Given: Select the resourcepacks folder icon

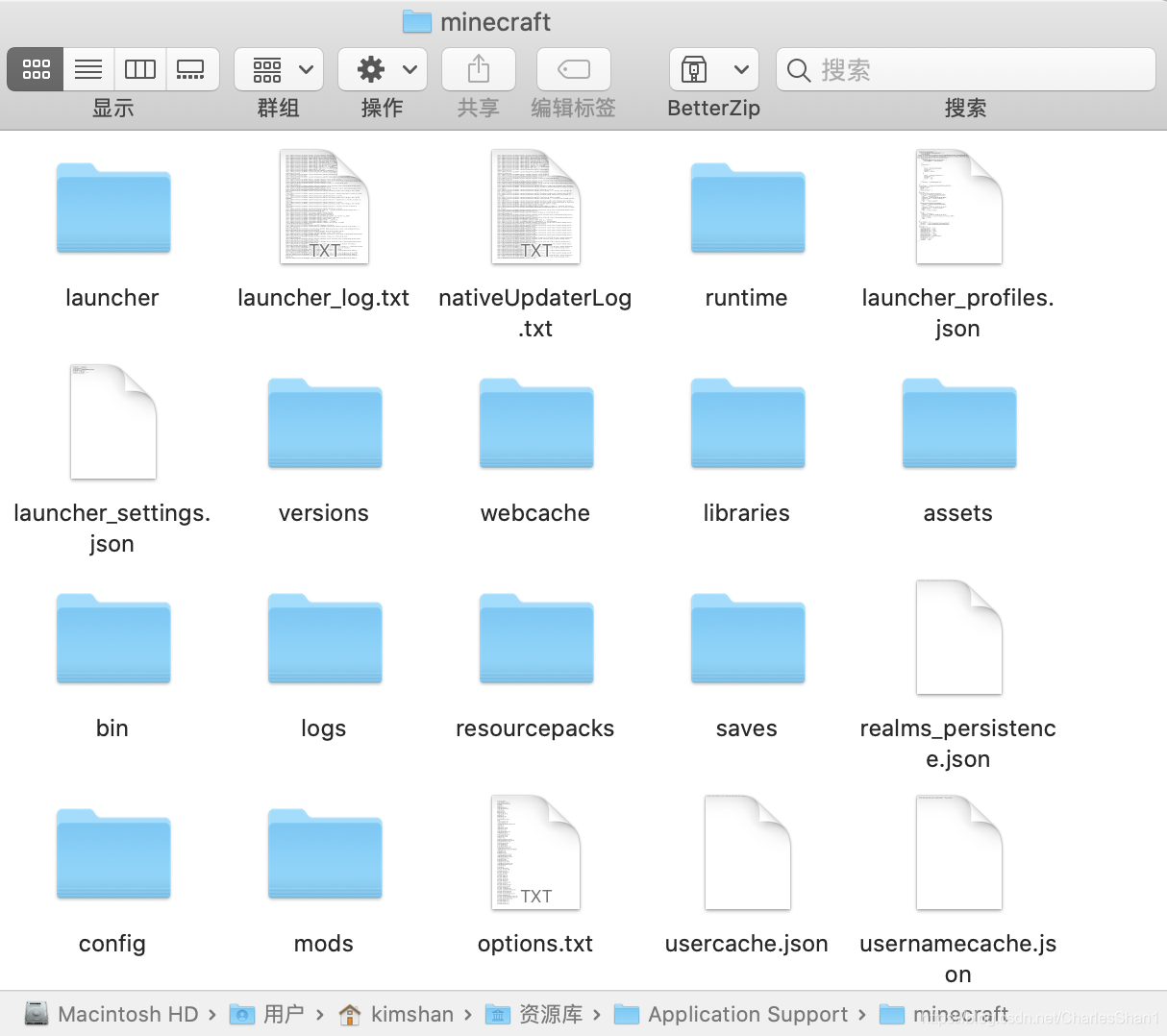Looking at the screenshot, I should point(536,639).
